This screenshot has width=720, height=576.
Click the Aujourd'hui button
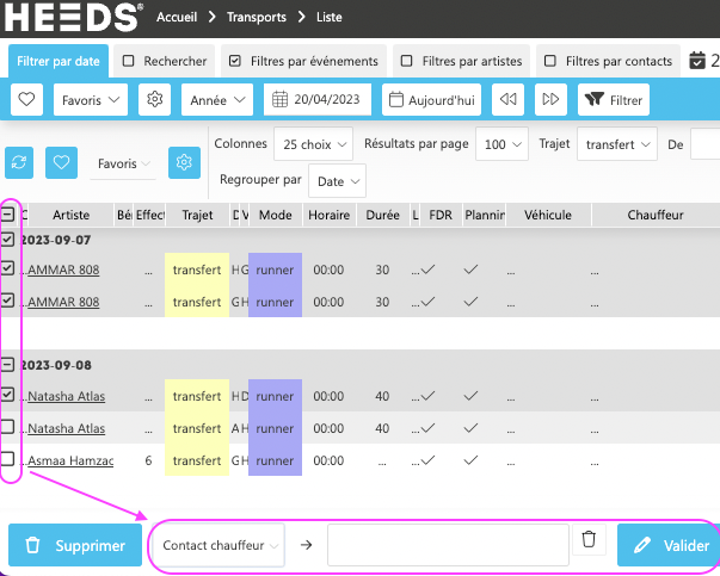pyautogui.click(x=432, y=99)
